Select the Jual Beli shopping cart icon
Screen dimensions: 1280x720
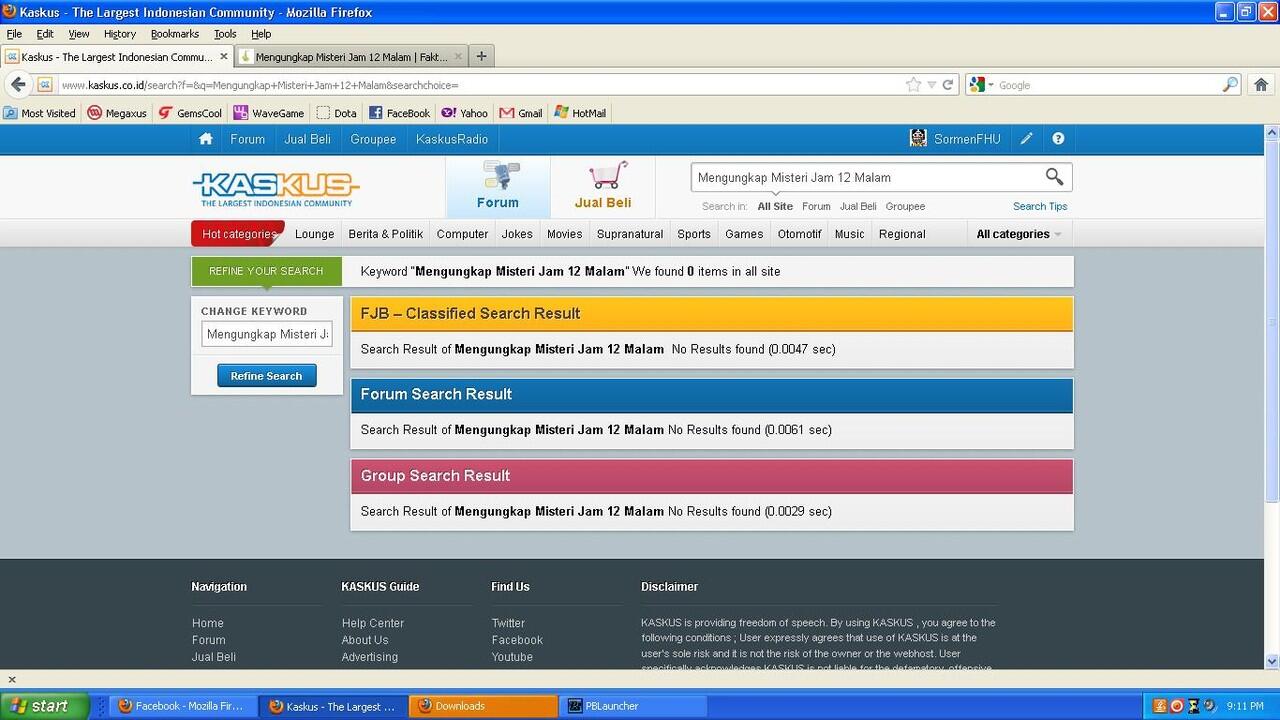coord(603,187)
